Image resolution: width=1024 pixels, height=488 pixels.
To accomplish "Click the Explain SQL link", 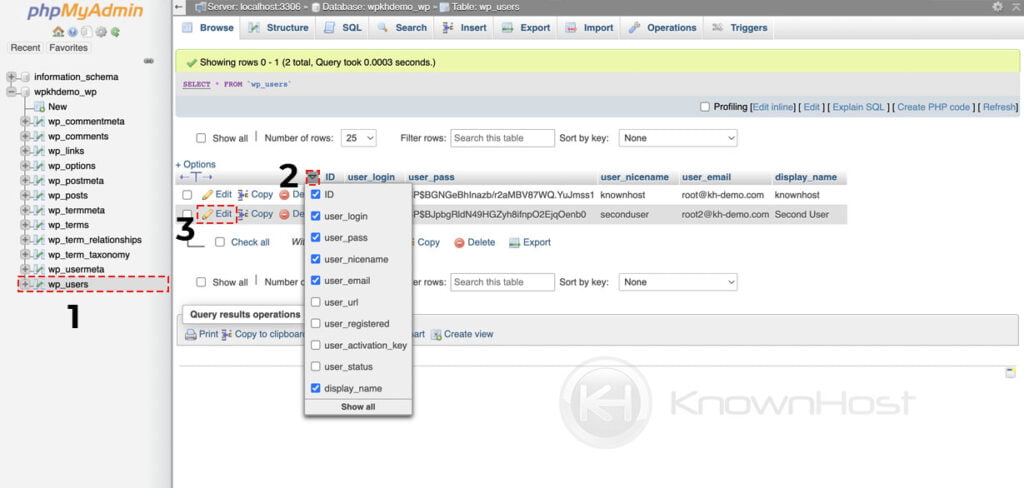I will tap(858, 107).
